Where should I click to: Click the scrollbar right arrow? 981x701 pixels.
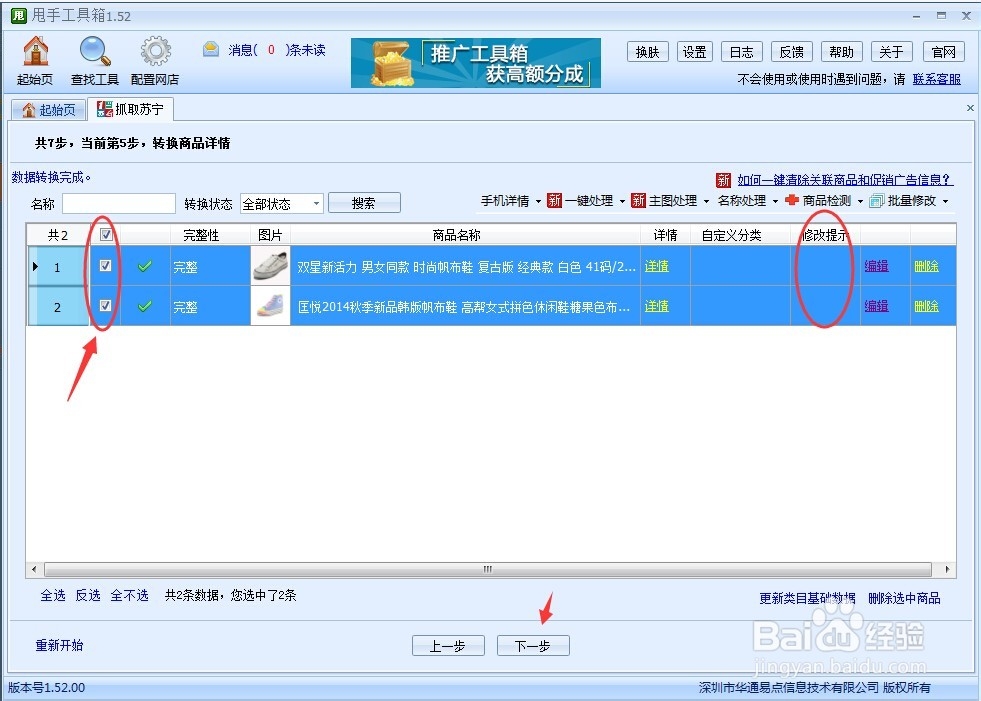[947, 570]
